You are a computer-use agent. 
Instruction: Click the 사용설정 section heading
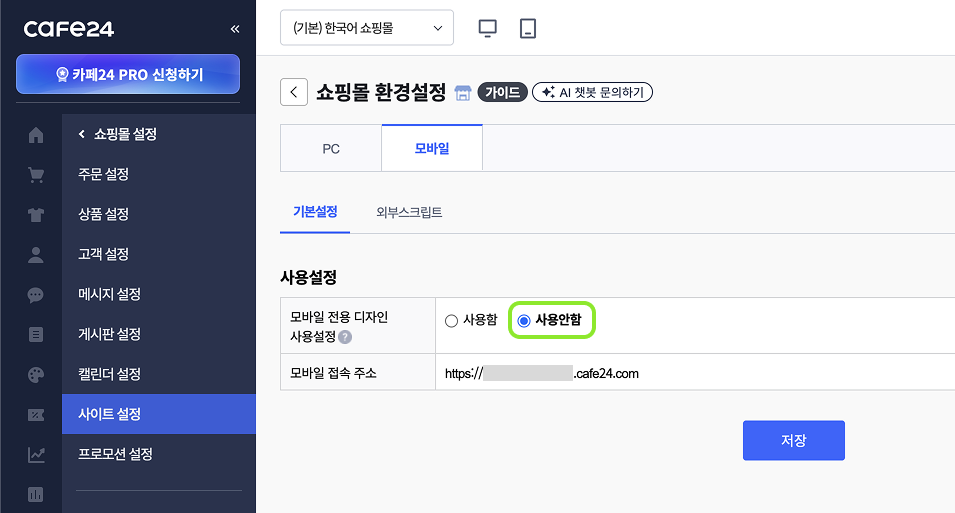click(308, 278)
